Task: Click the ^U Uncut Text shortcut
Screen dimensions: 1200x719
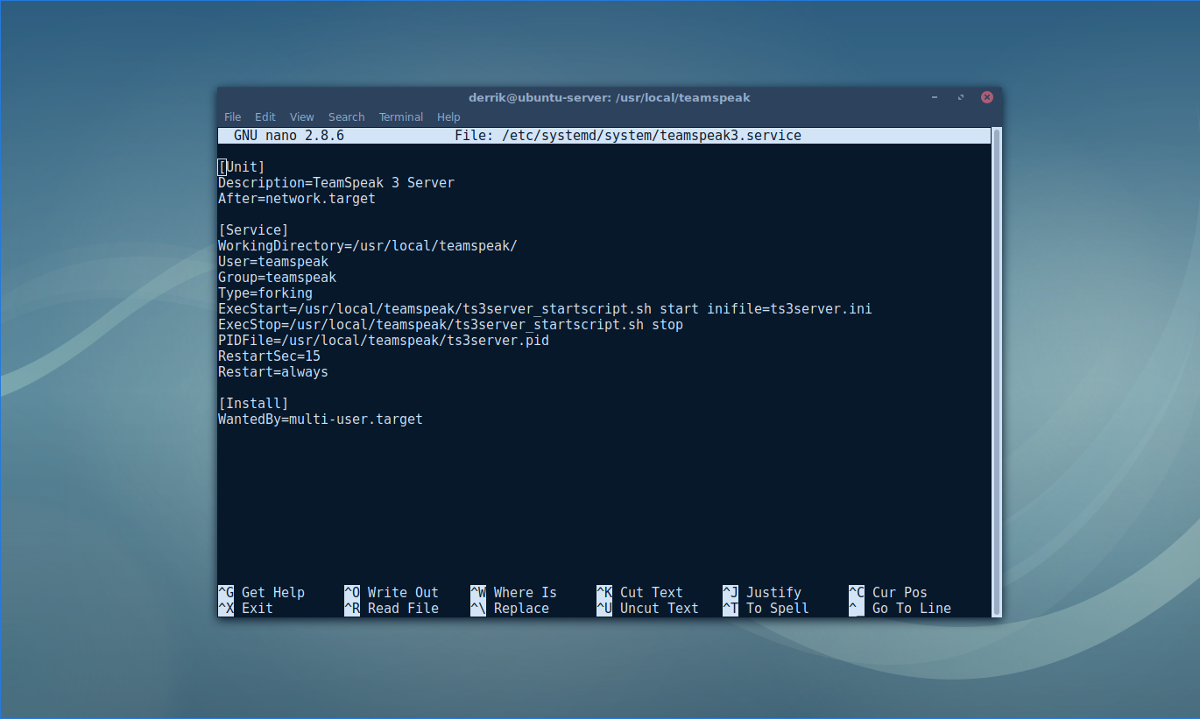Action: pyautogui.click(x=647, y=608)
